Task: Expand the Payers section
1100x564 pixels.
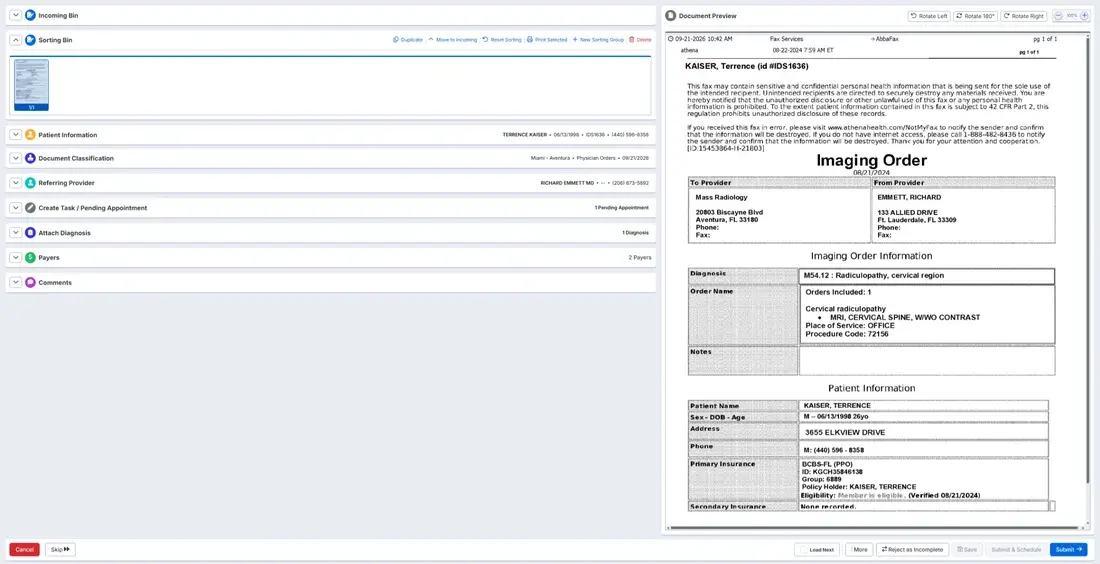Action: click(x=16, y=258)
